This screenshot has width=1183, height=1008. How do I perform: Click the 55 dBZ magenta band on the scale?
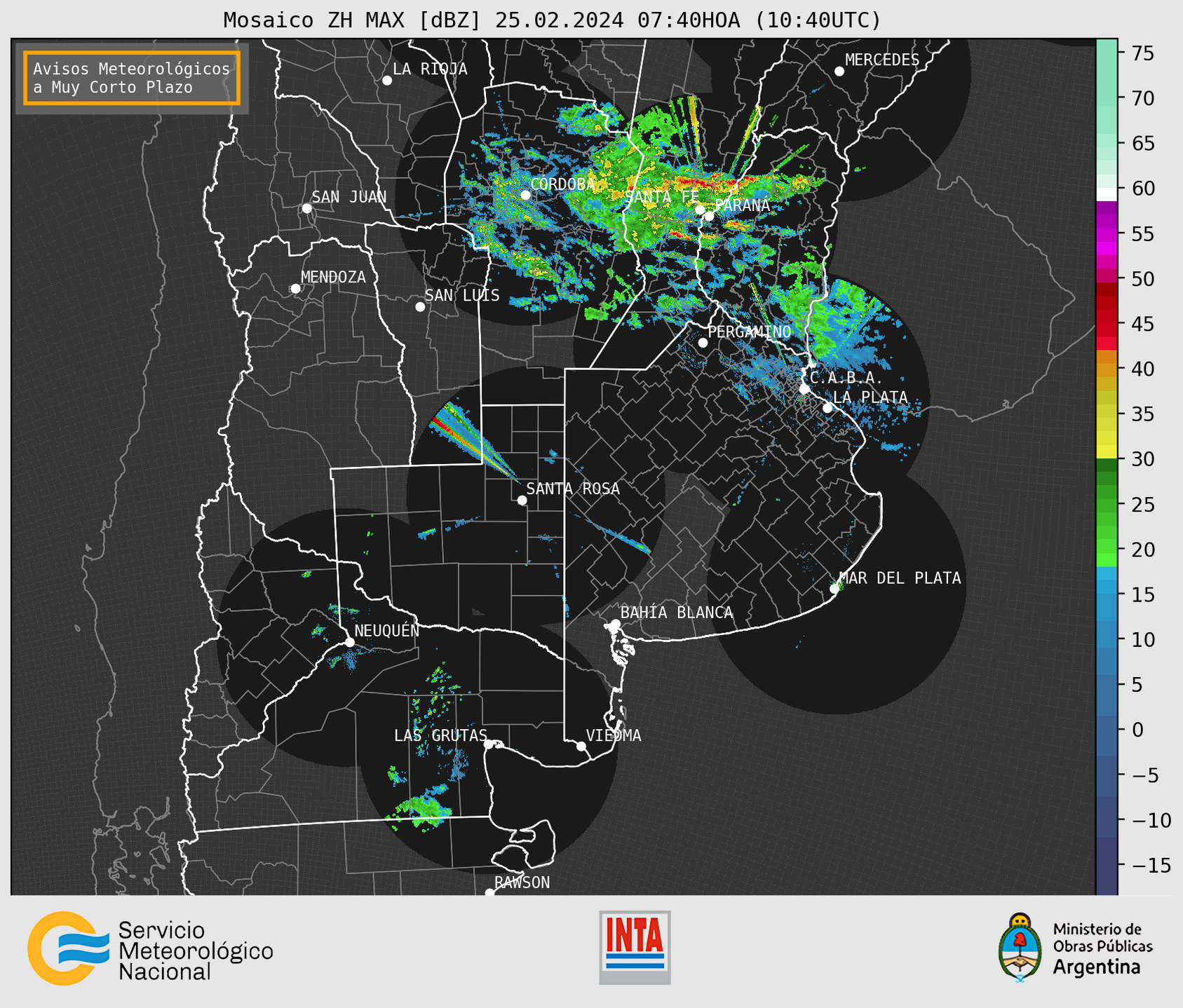[1107, 233]
